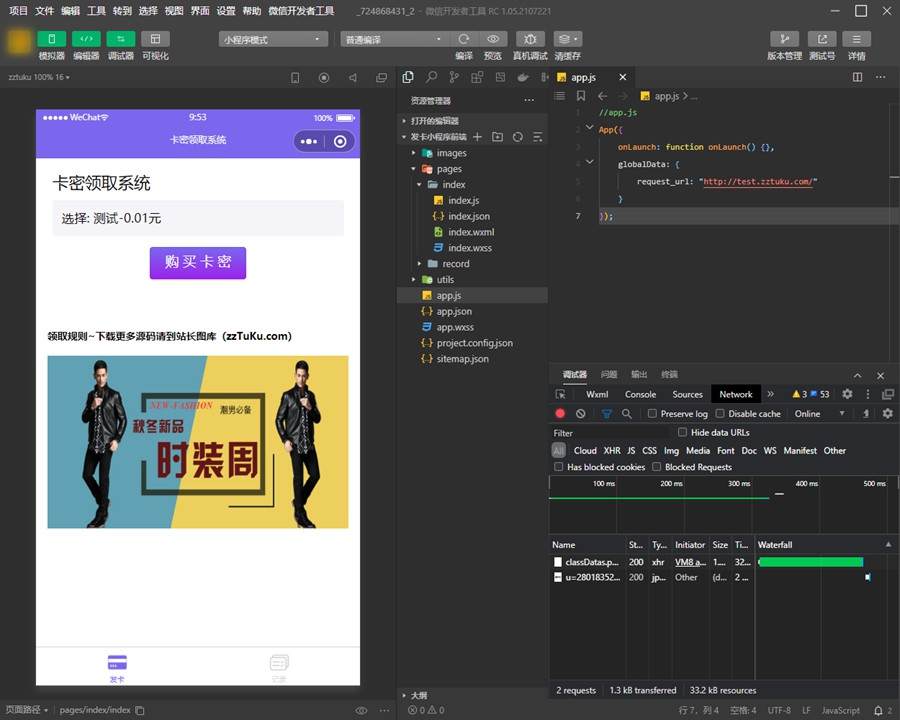
Task: Open 真机调试 real device debugging
Action: 529,39
